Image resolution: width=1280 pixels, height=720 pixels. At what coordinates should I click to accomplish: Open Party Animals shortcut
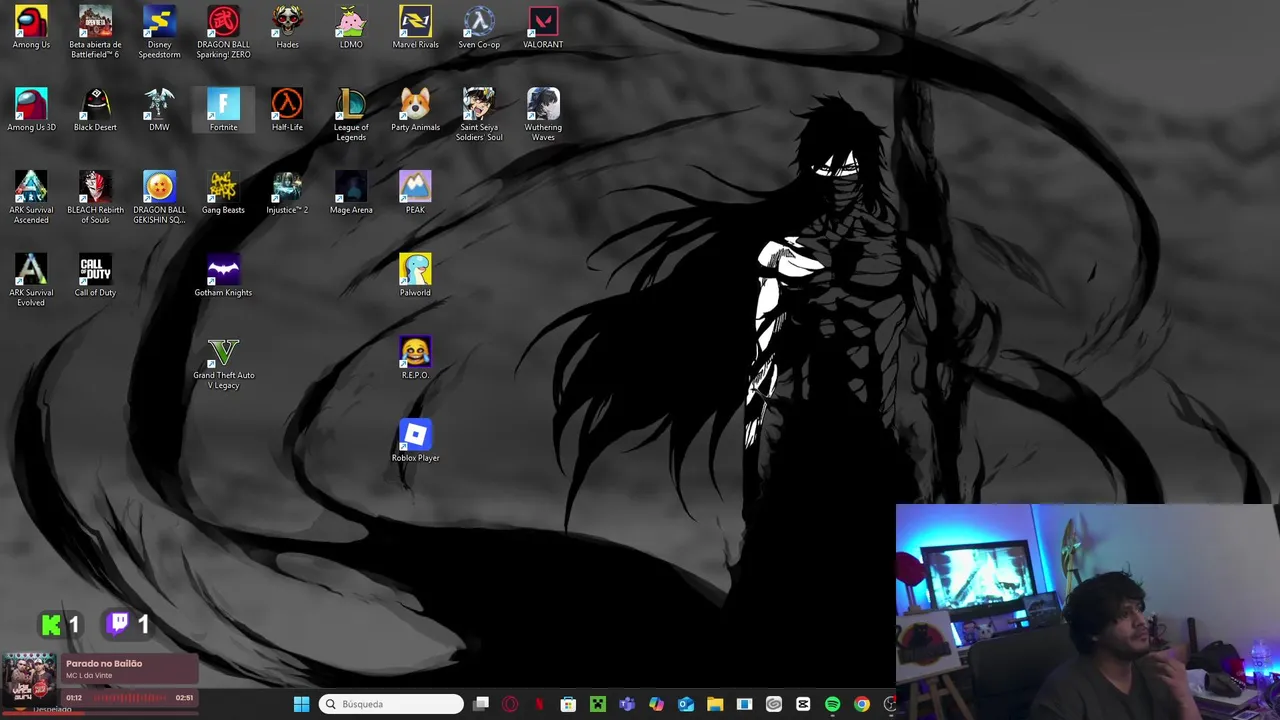pyautogui.click(x=415, y=110)
